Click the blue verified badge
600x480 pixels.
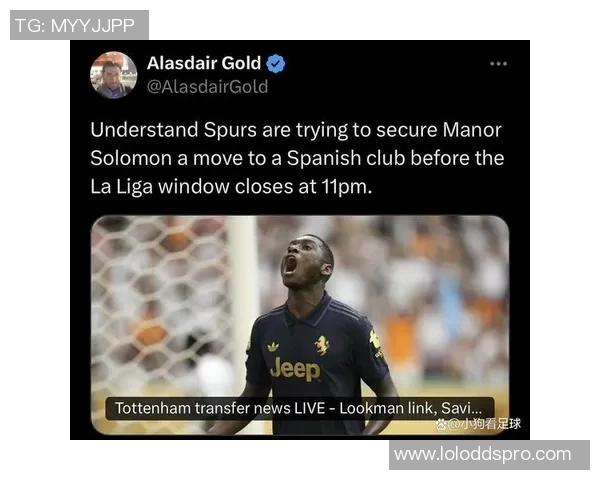point(276,64)
